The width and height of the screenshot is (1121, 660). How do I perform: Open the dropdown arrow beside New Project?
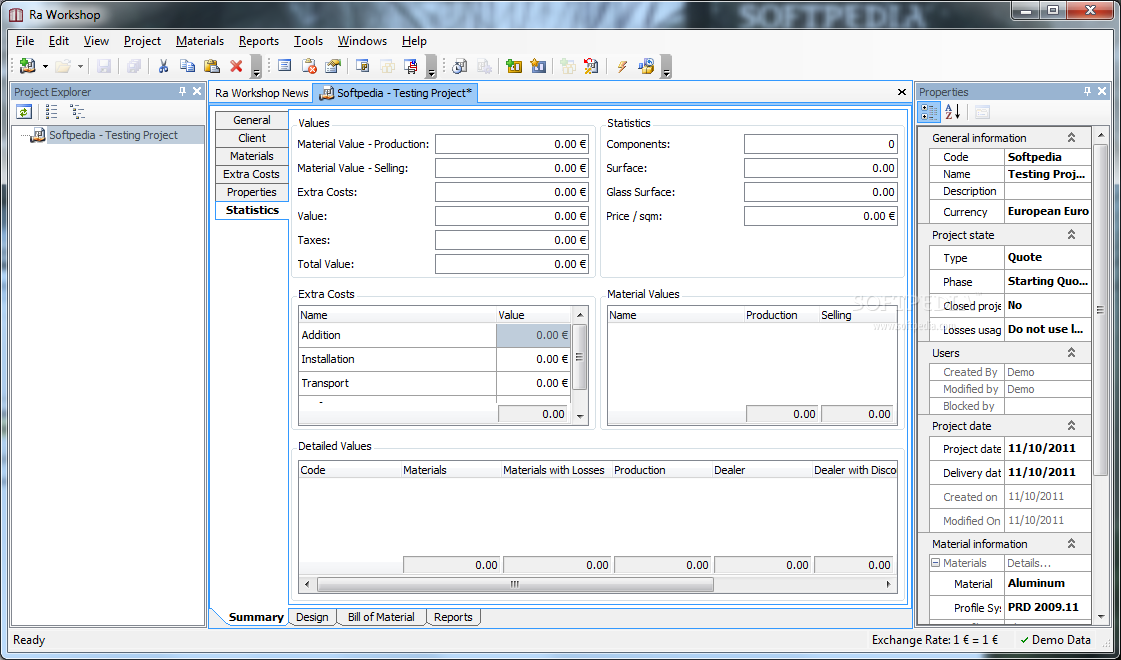point(45,67)
